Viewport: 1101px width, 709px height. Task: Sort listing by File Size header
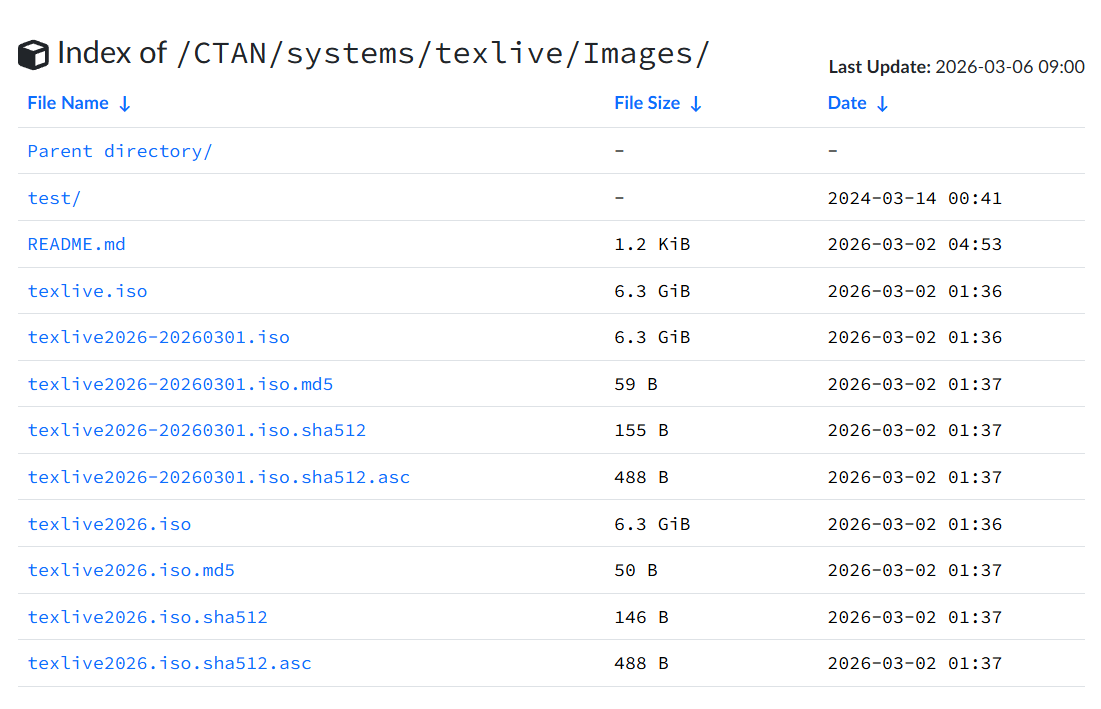pos(647,103)
